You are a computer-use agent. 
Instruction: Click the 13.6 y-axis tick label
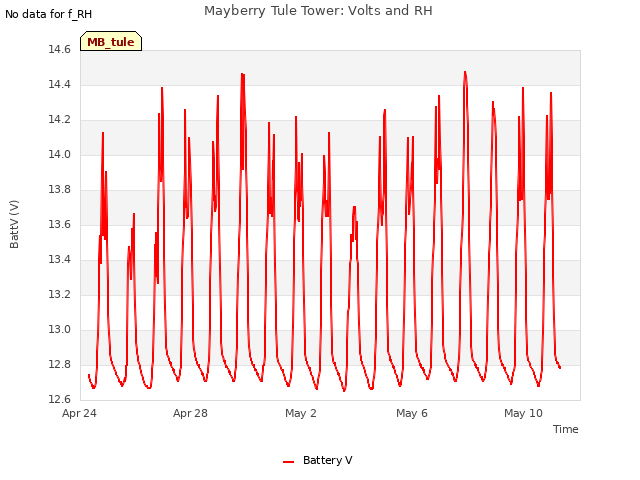coord(60,225)
